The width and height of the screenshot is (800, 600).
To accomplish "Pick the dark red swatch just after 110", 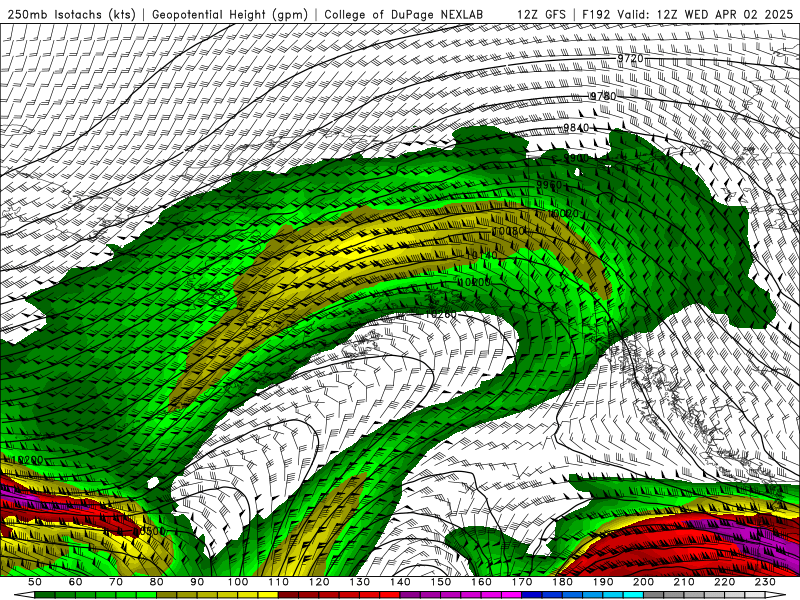I will point(288,595).
